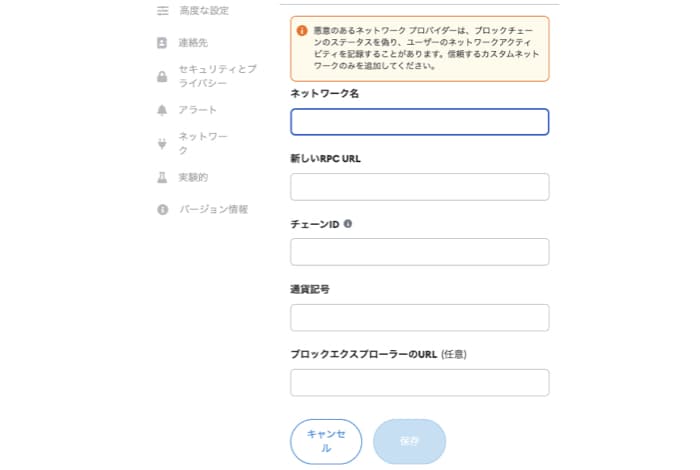Focus the ネットワーク名 input field
Viewport: 700px width, 470px height.
[x=419, y=122]
